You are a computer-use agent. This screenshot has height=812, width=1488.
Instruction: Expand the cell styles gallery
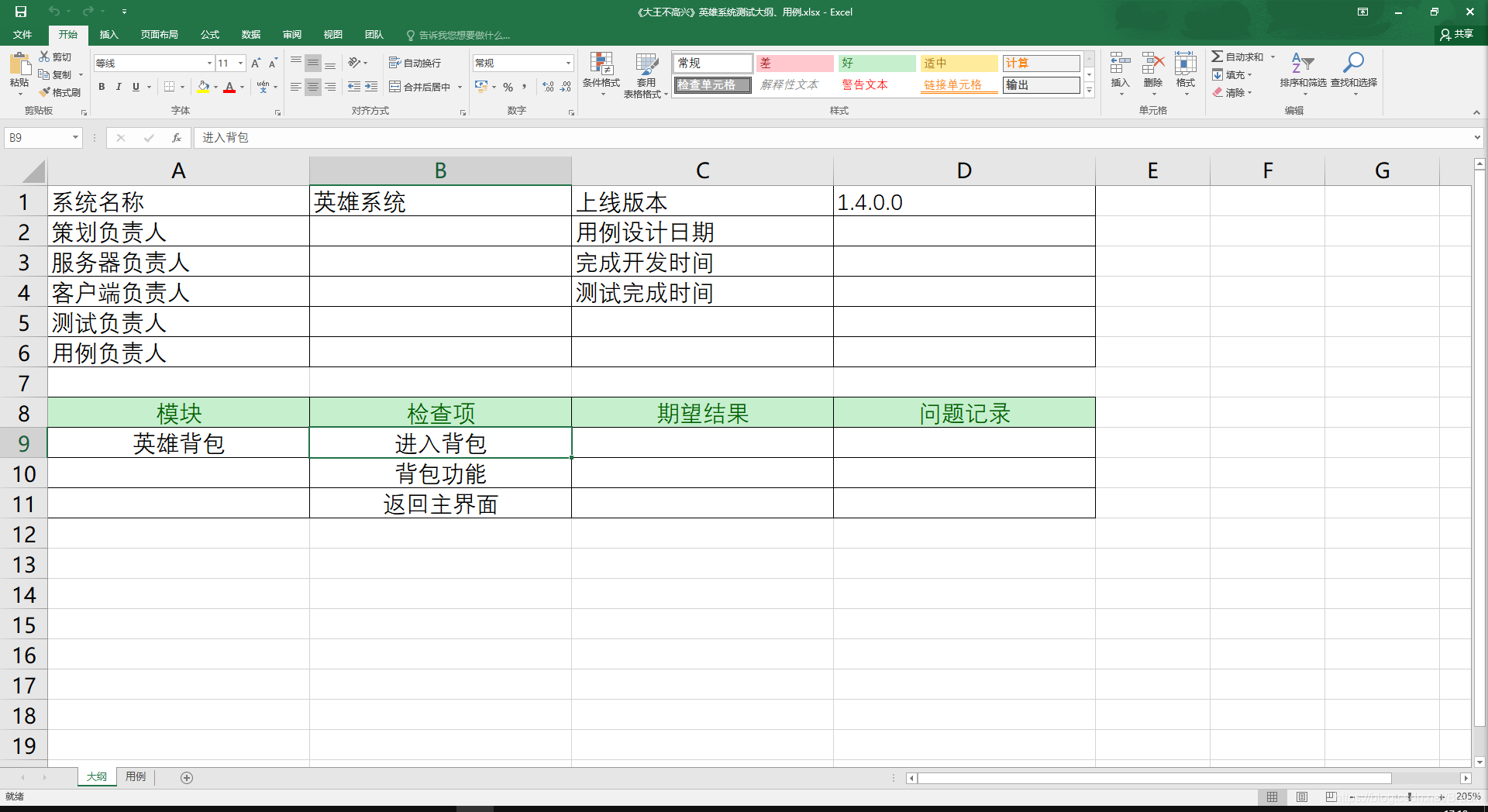[1089, 90]
